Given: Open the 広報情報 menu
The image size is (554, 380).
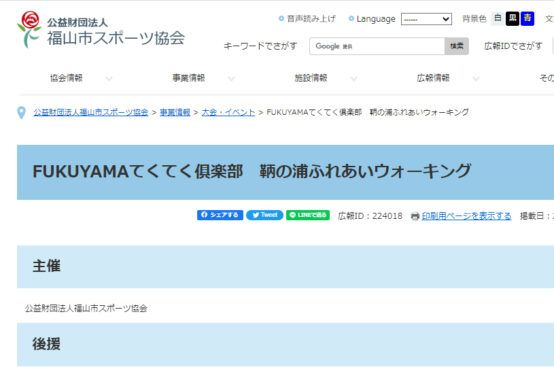Looking at the screenshot, I should 433,78.
